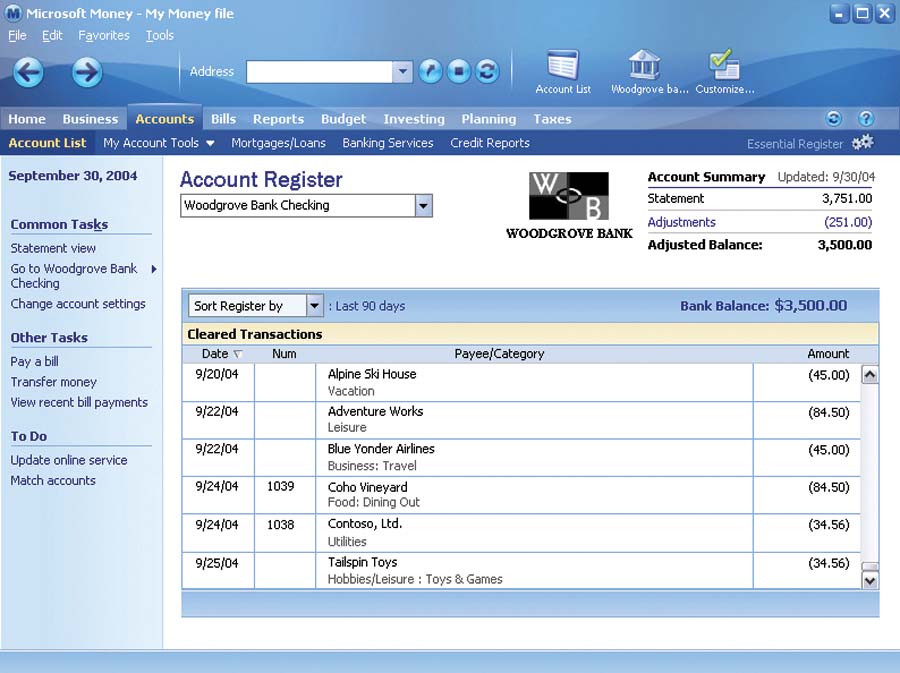Switch to the Investing tab
The width and height of the screenshot is (900, 673).
[x=414, y=119]
